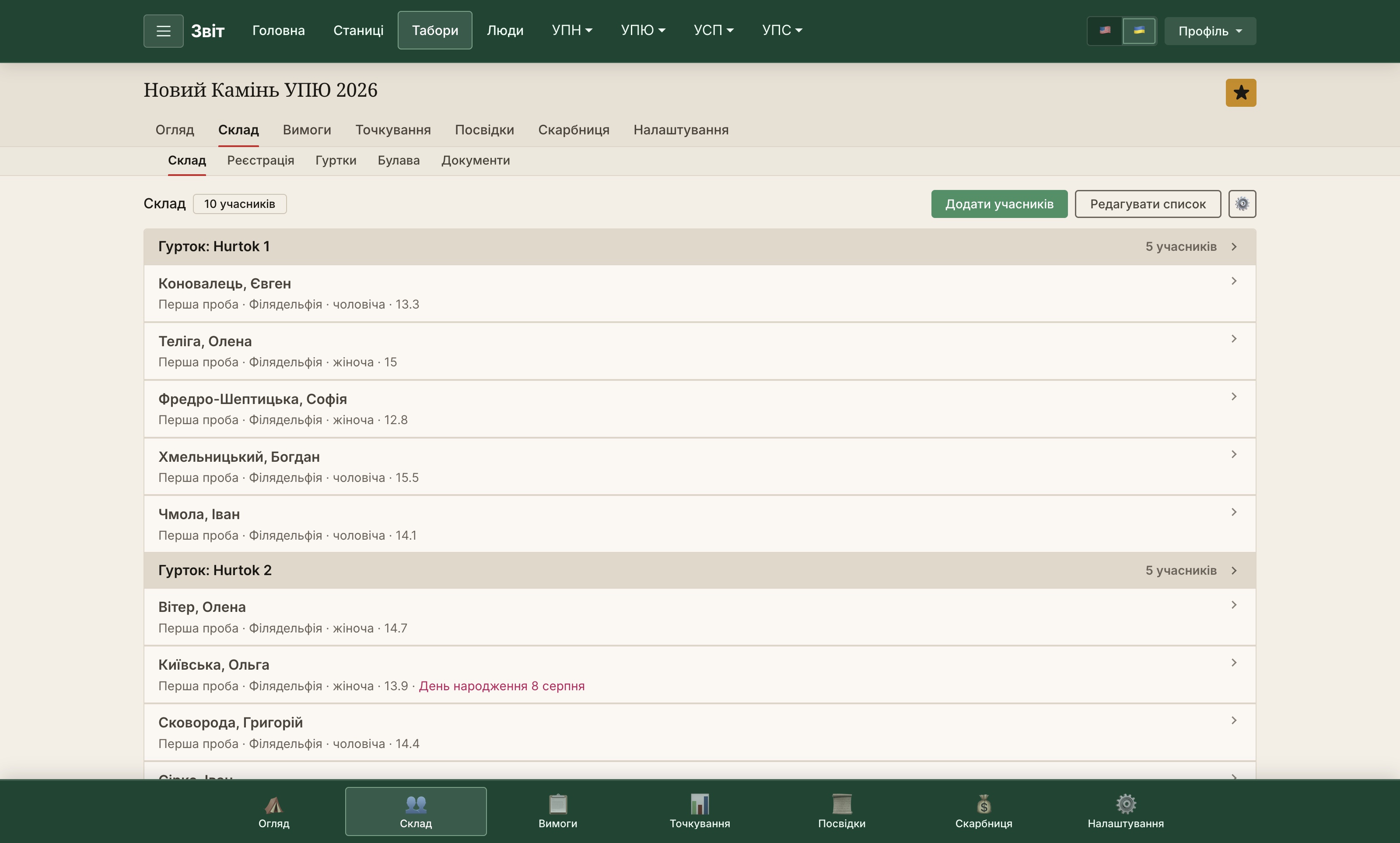Switch to the Вимоги tab
Screen dimensions: 1400x843
307,130
